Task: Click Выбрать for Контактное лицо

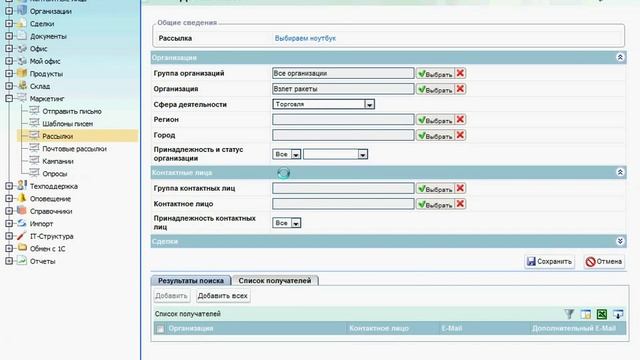Action: (435, 204)
